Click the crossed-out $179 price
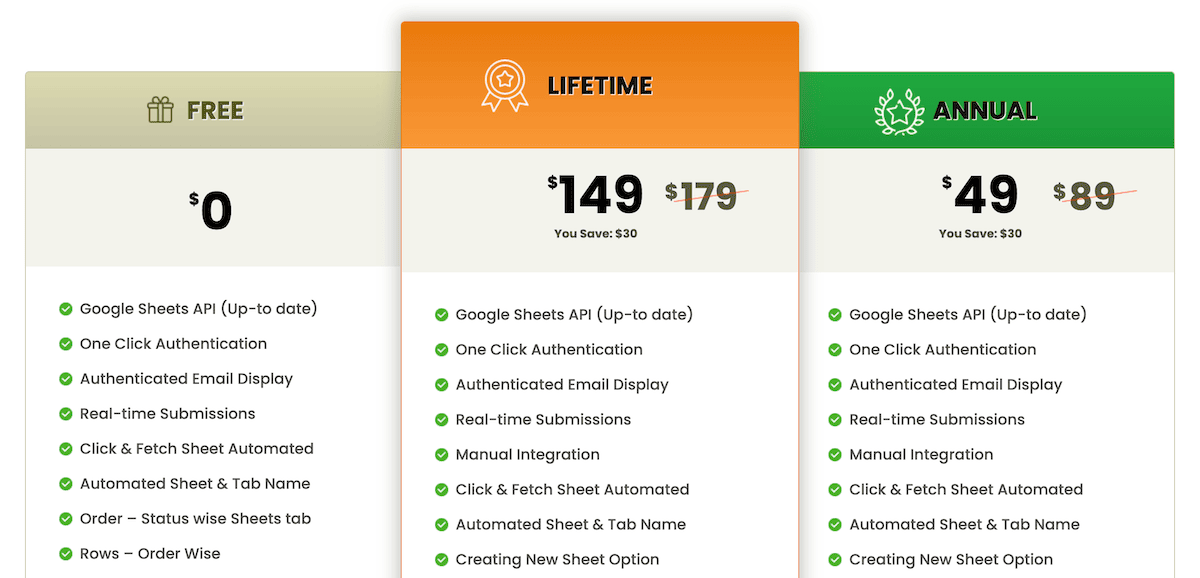 pyautogui.click(x=703, y=196)
